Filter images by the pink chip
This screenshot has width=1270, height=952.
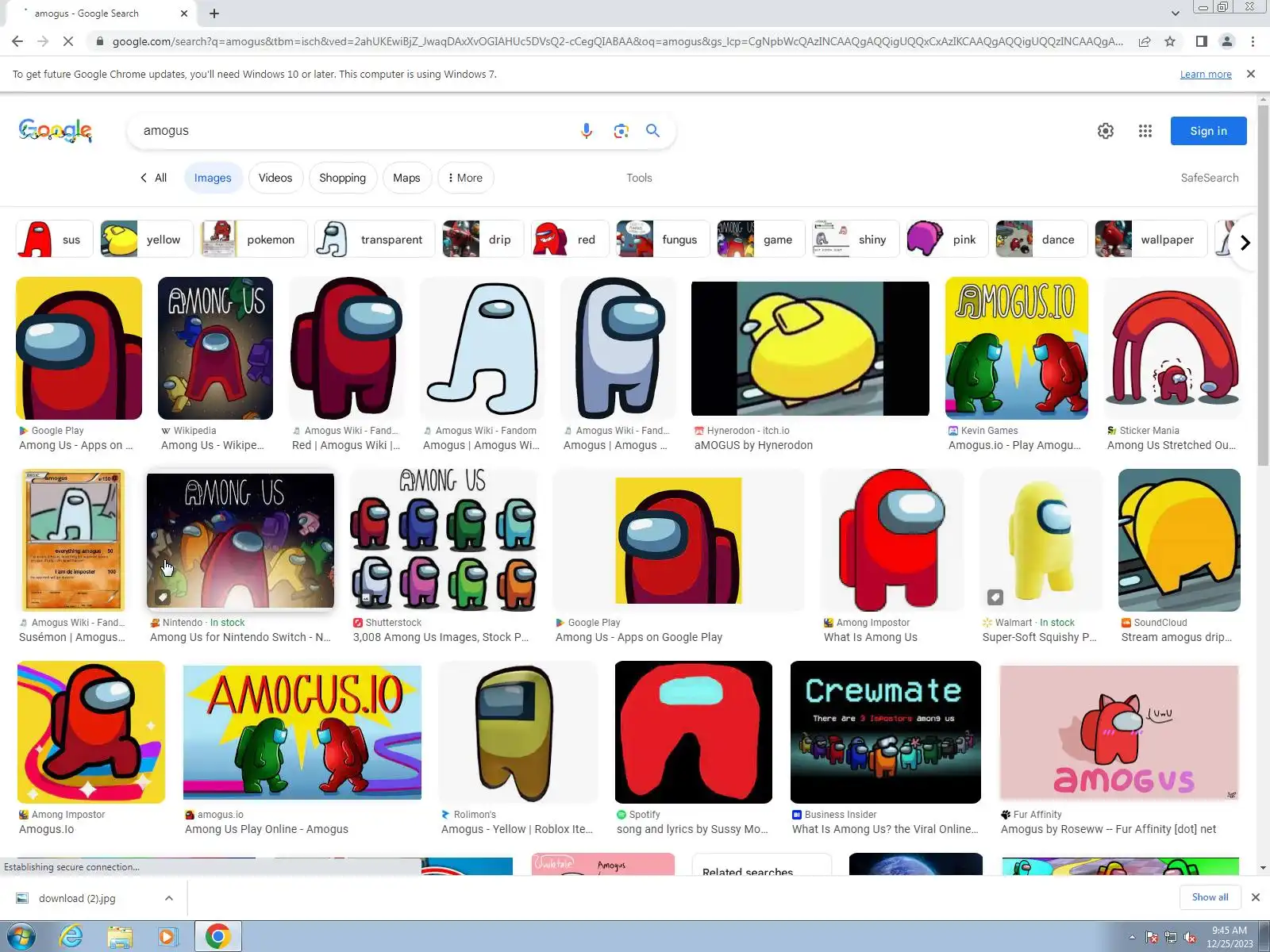[948, 240]
